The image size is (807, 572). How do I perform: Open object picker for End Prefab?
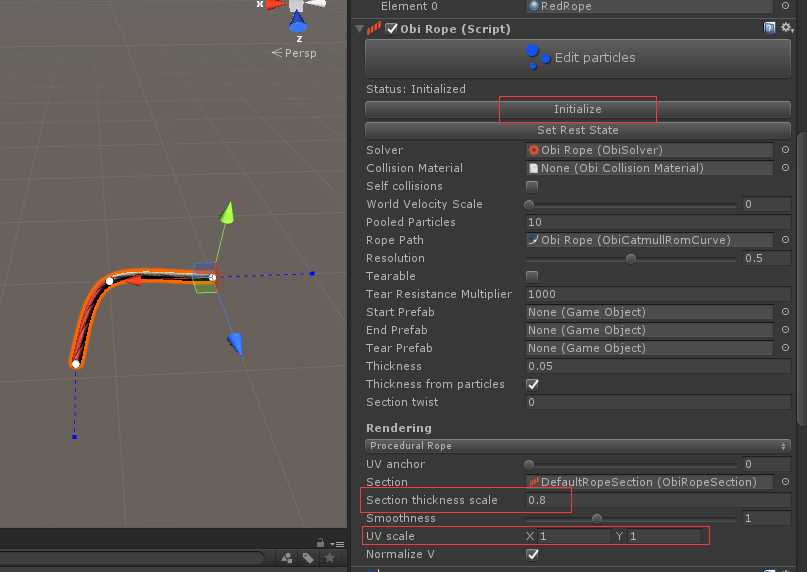785,330
